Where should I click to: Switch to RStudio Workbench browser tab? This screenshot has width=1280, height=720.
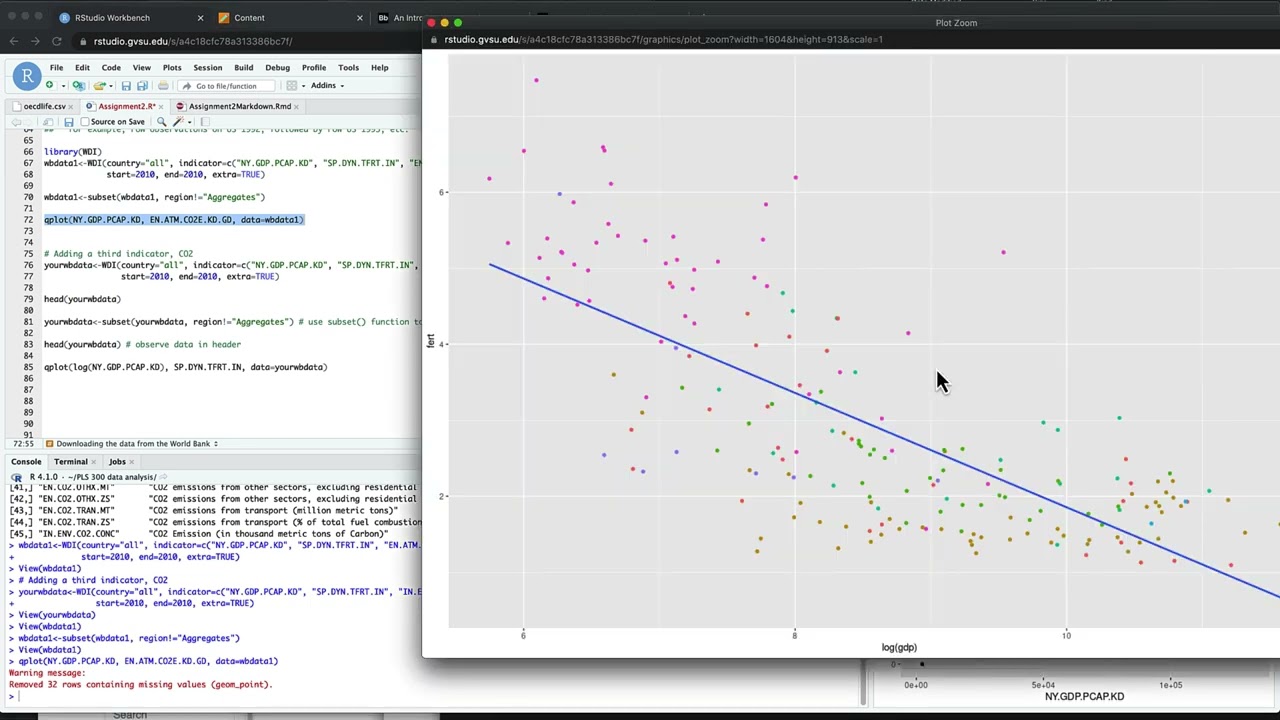[130, 18]
